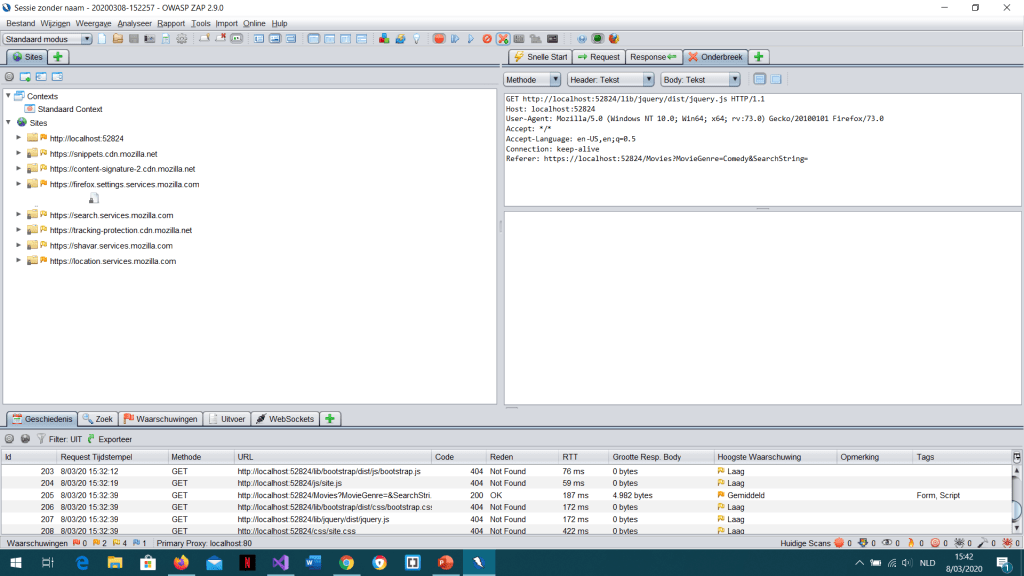Viewport: 1024px width, 576px height.
Task: Open Visual Studio from the taskbar
Action: 280,563
